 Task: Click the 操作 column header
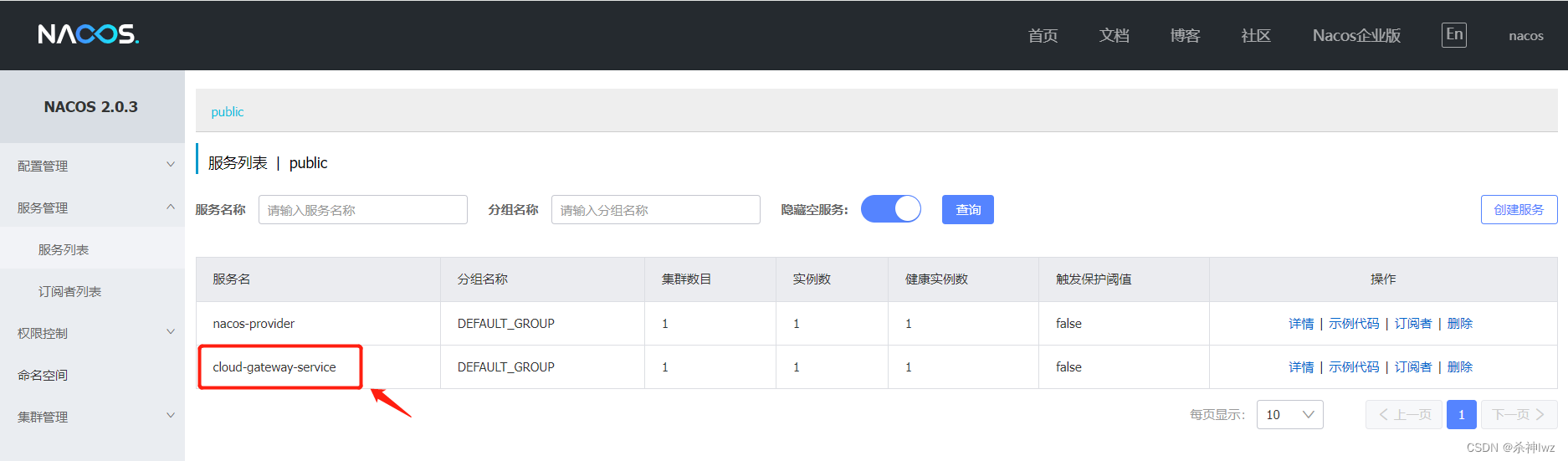tap(1383, 279)
